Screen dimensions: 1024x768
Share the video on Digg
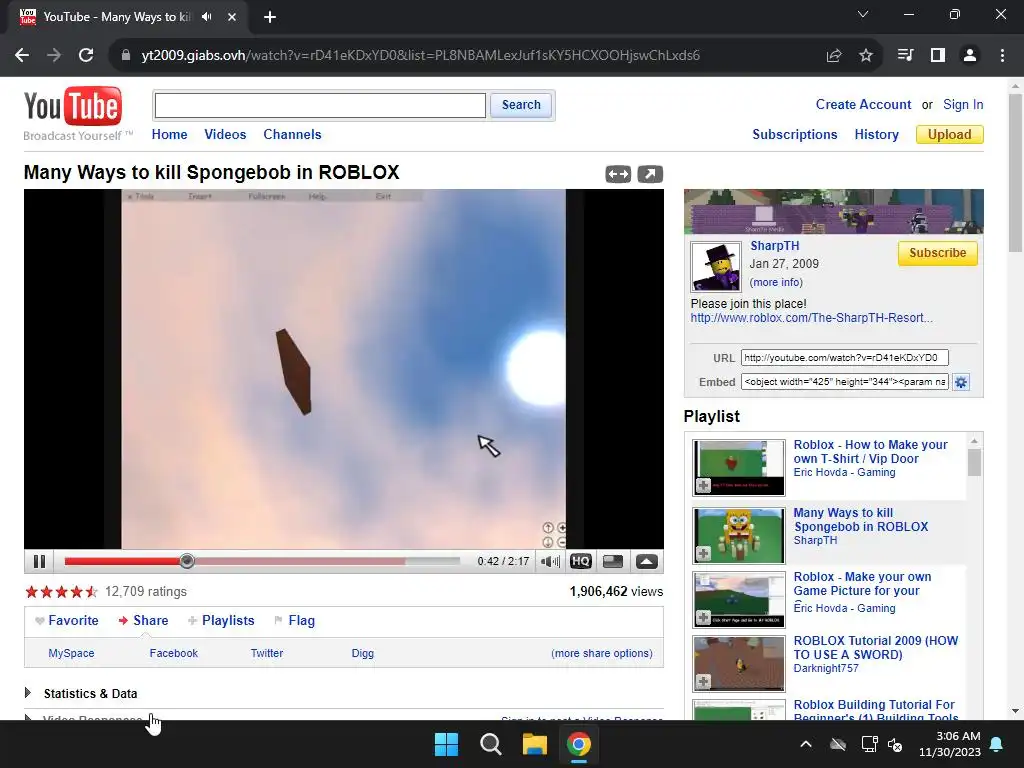(362, 653)
